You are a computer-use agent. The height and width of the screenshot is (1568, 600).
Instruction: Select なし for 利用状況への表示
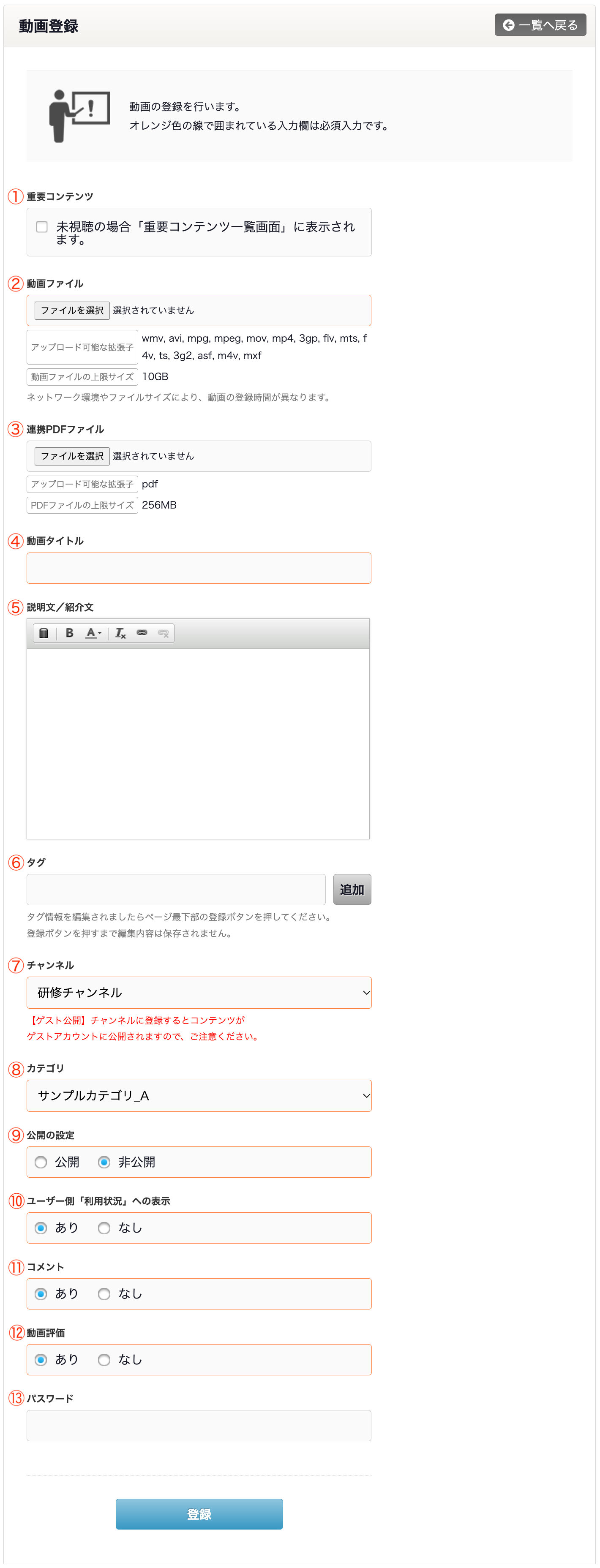coord(104,1228)
